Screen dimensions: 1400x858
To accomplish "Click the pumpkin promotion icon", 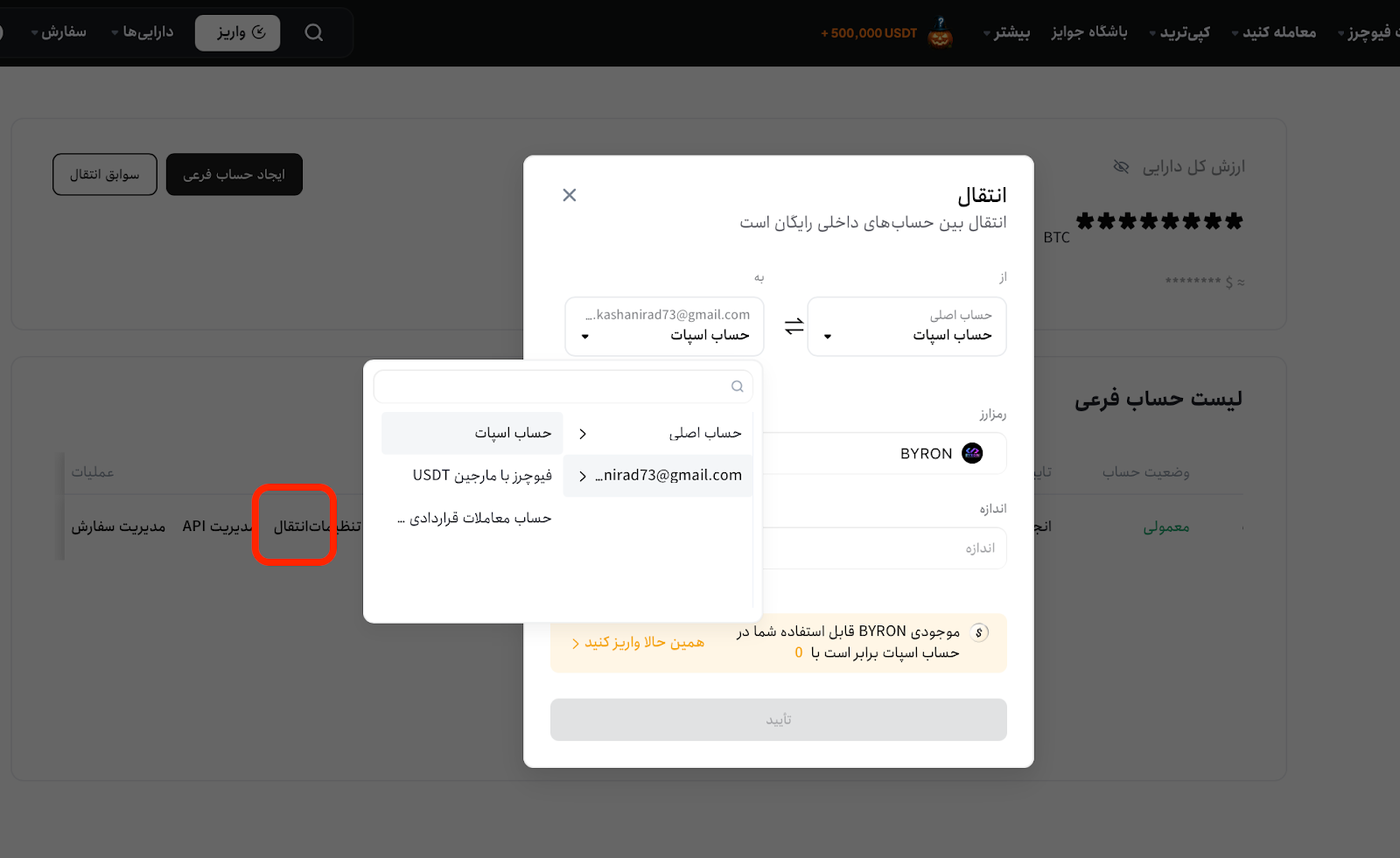I will point(941,32).
